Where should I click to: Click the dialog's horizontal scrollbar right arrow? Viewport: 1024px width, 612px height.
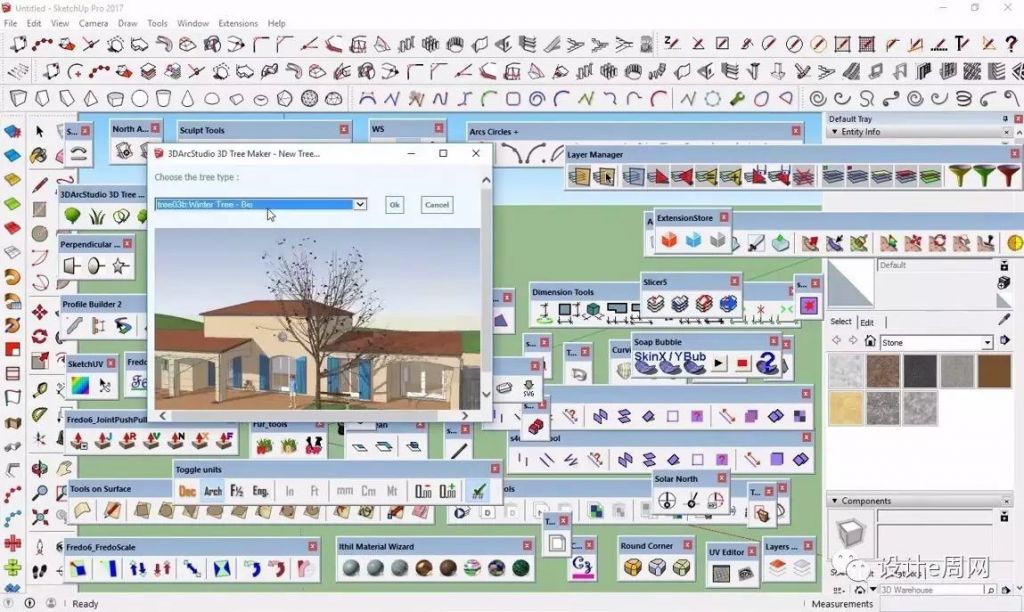tap(464, 415)
